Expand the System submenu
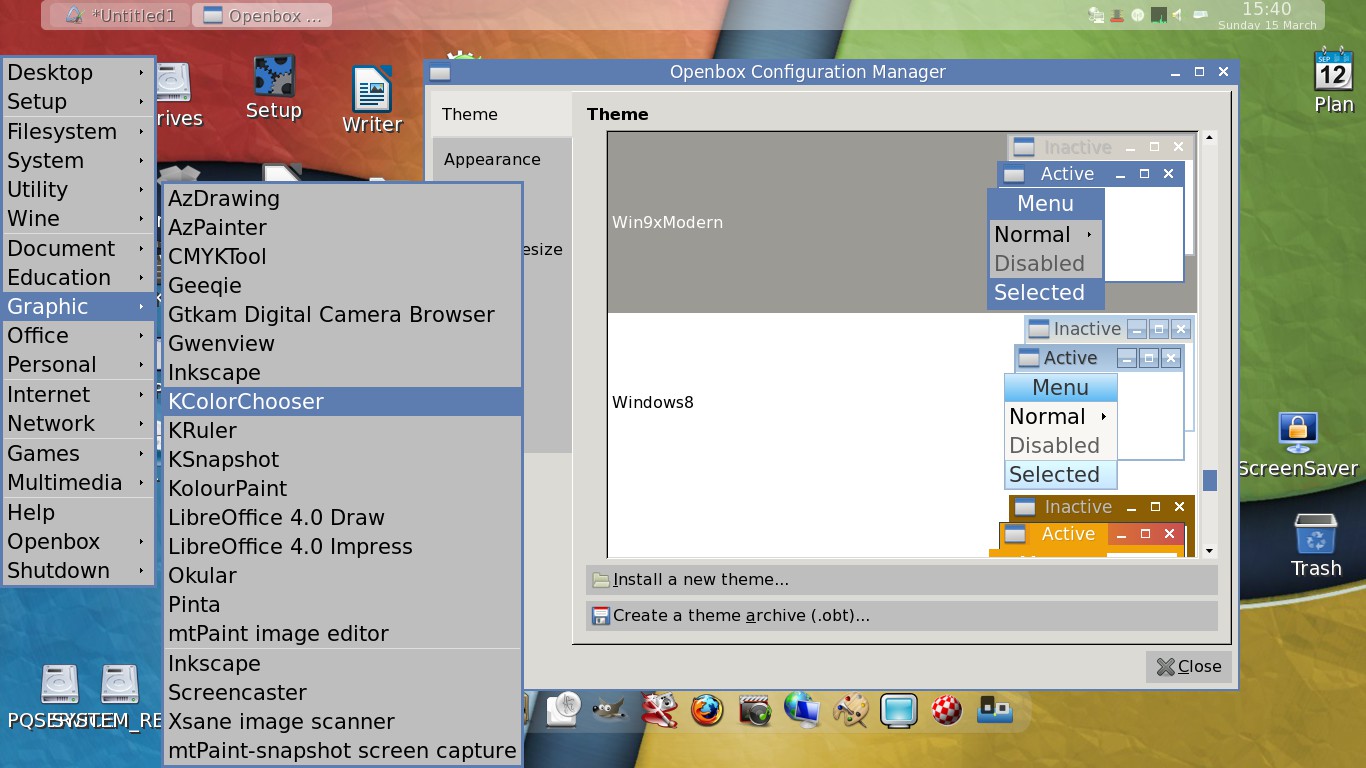Screen dimensions: 1366x768 (79, 160)
